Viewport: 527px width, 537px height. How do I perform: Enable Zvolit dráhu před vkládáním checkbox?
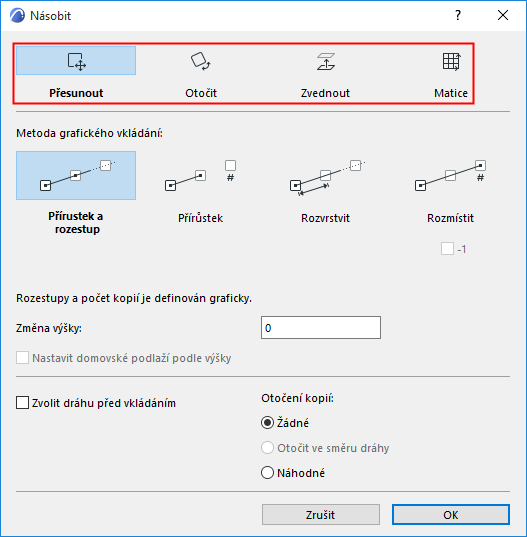pyautogui.click(x=22, y=403)
